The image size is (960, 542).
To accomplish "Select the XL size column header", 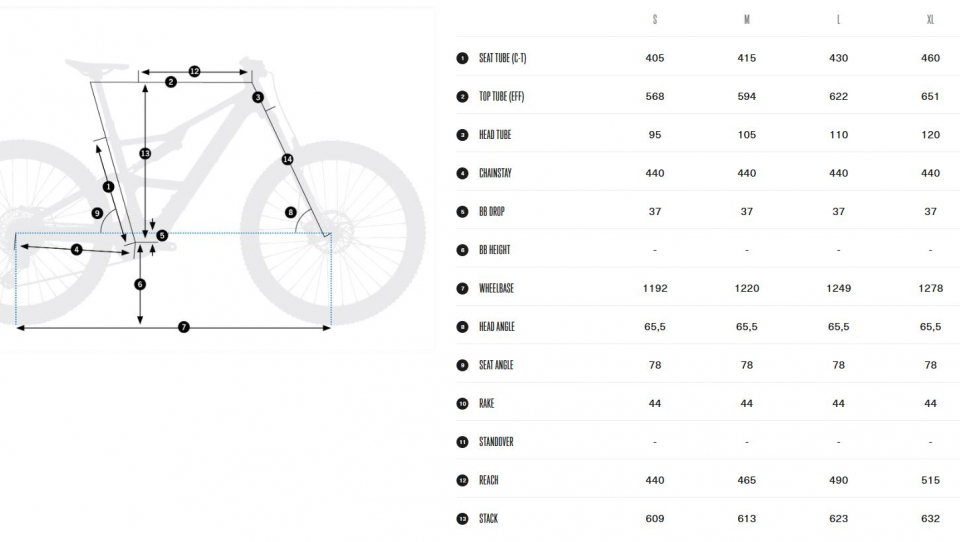I will (930, 20).
